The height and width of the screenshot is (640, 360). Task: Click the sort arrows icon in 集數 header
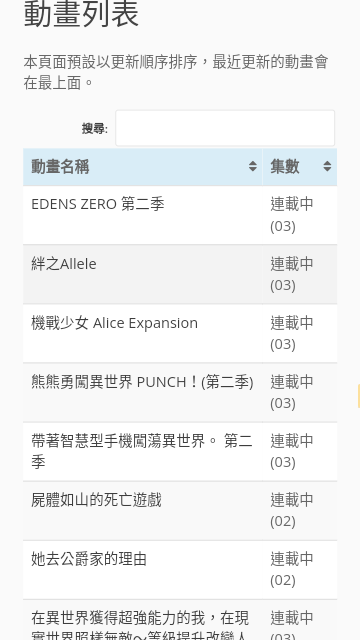(x=327, y=166)
